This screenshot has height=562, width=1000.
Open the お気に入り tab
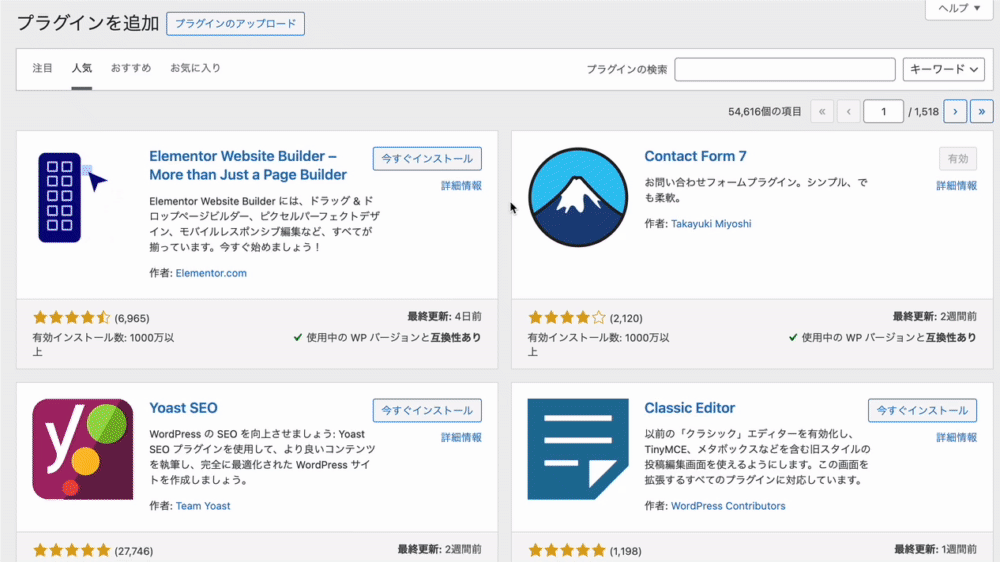pos(195,68)
